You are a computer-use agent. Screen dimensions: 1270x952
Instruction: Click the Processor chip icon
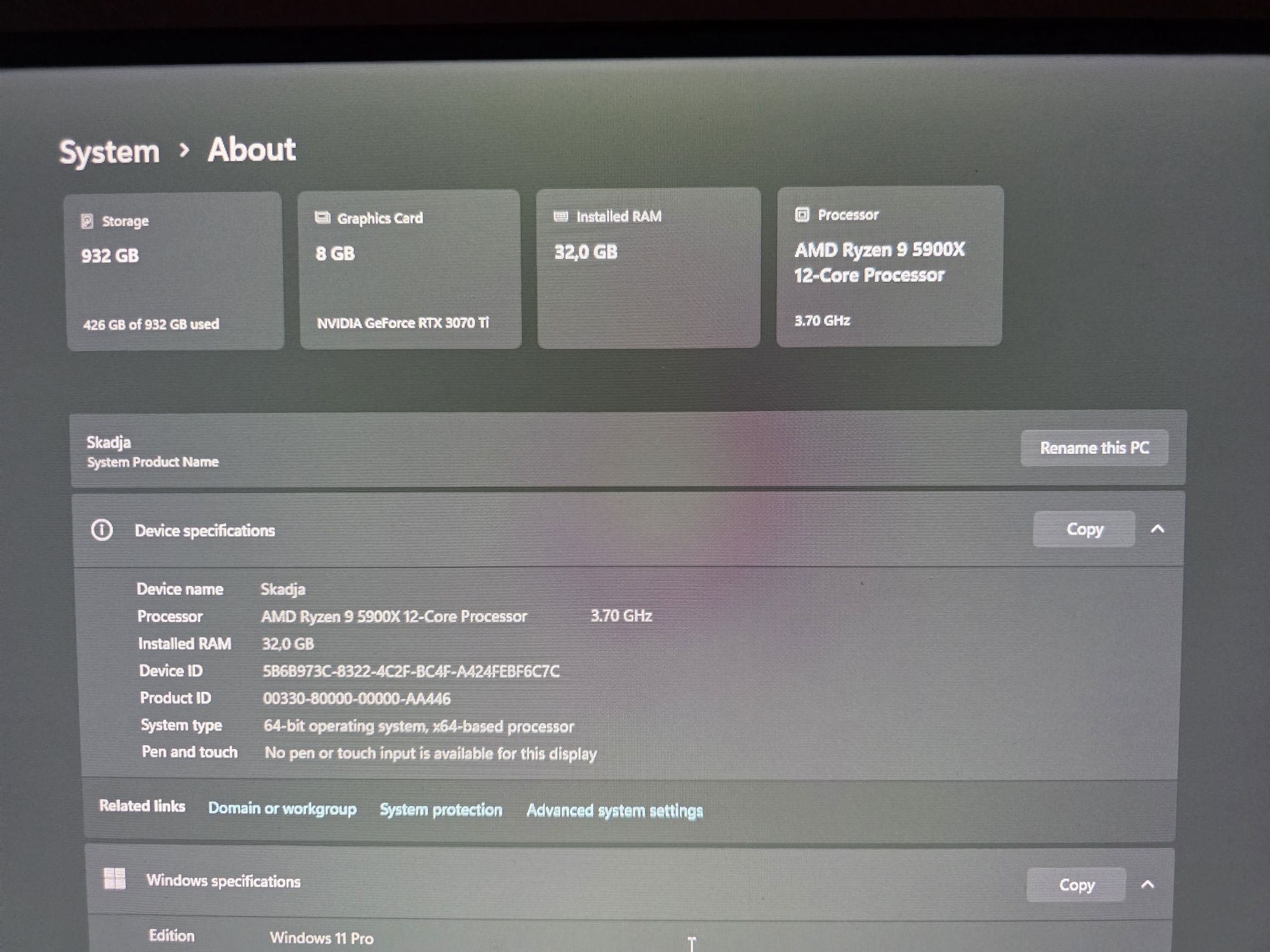coord(802,215)
